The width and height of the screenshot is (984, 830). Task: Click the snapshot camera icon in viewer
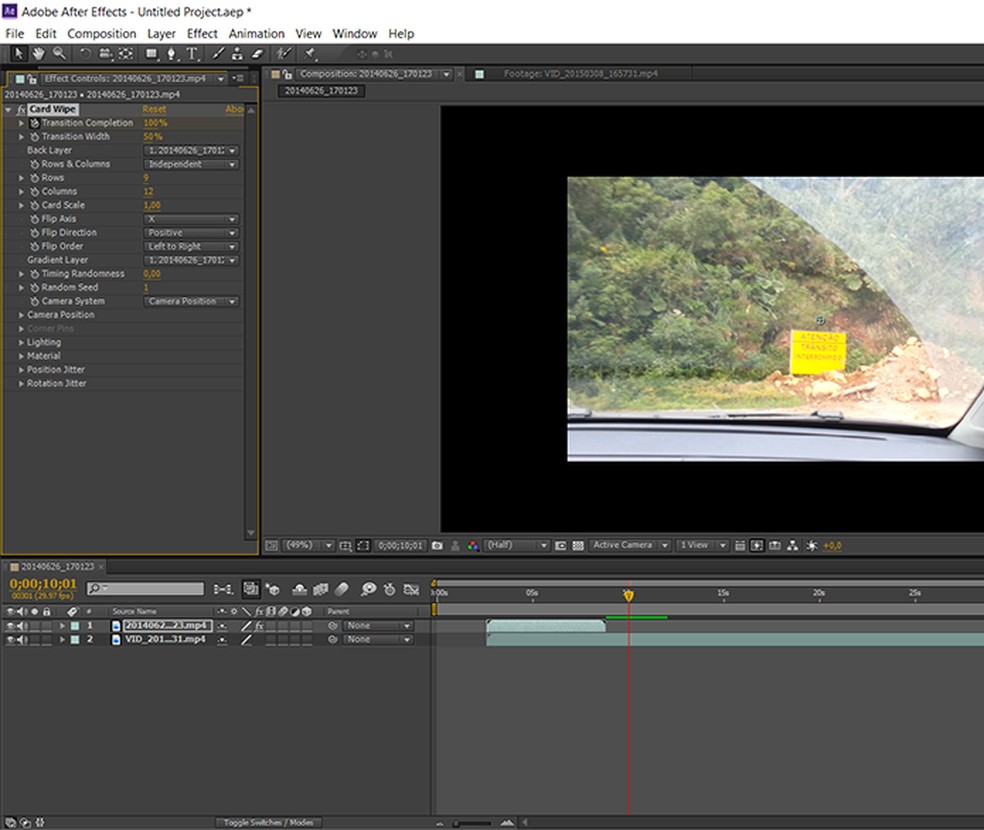coord(437,546)
